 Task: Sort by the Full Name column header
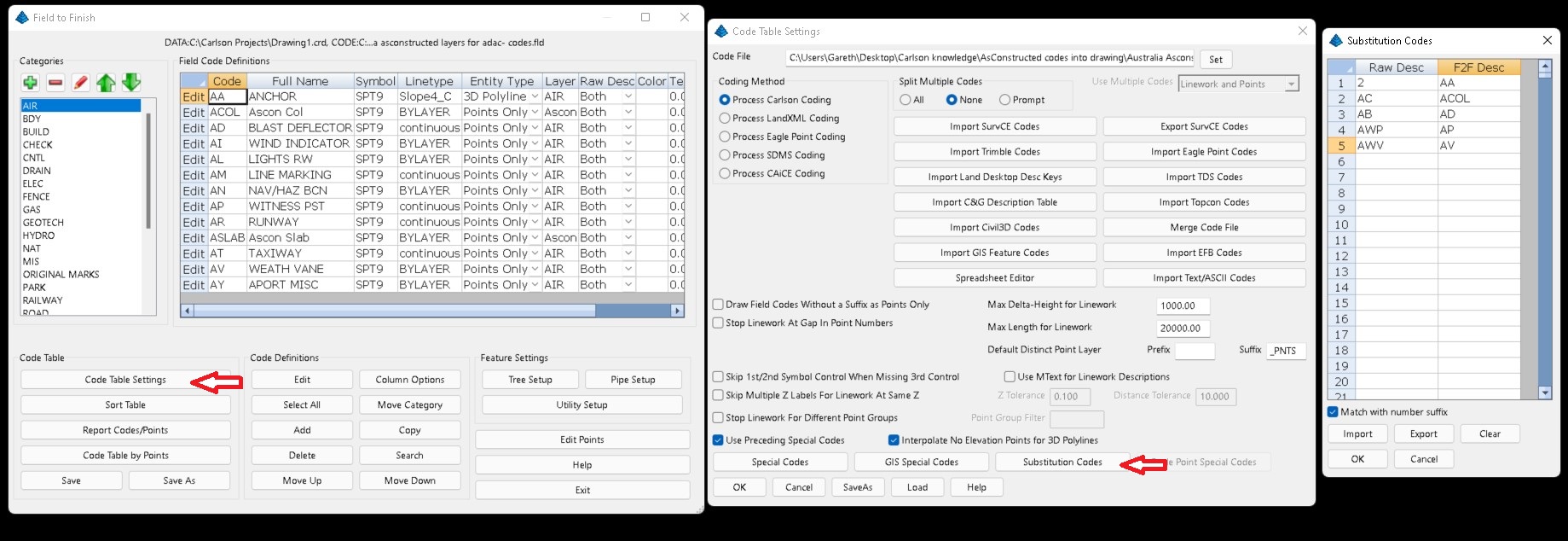(300, 81)
